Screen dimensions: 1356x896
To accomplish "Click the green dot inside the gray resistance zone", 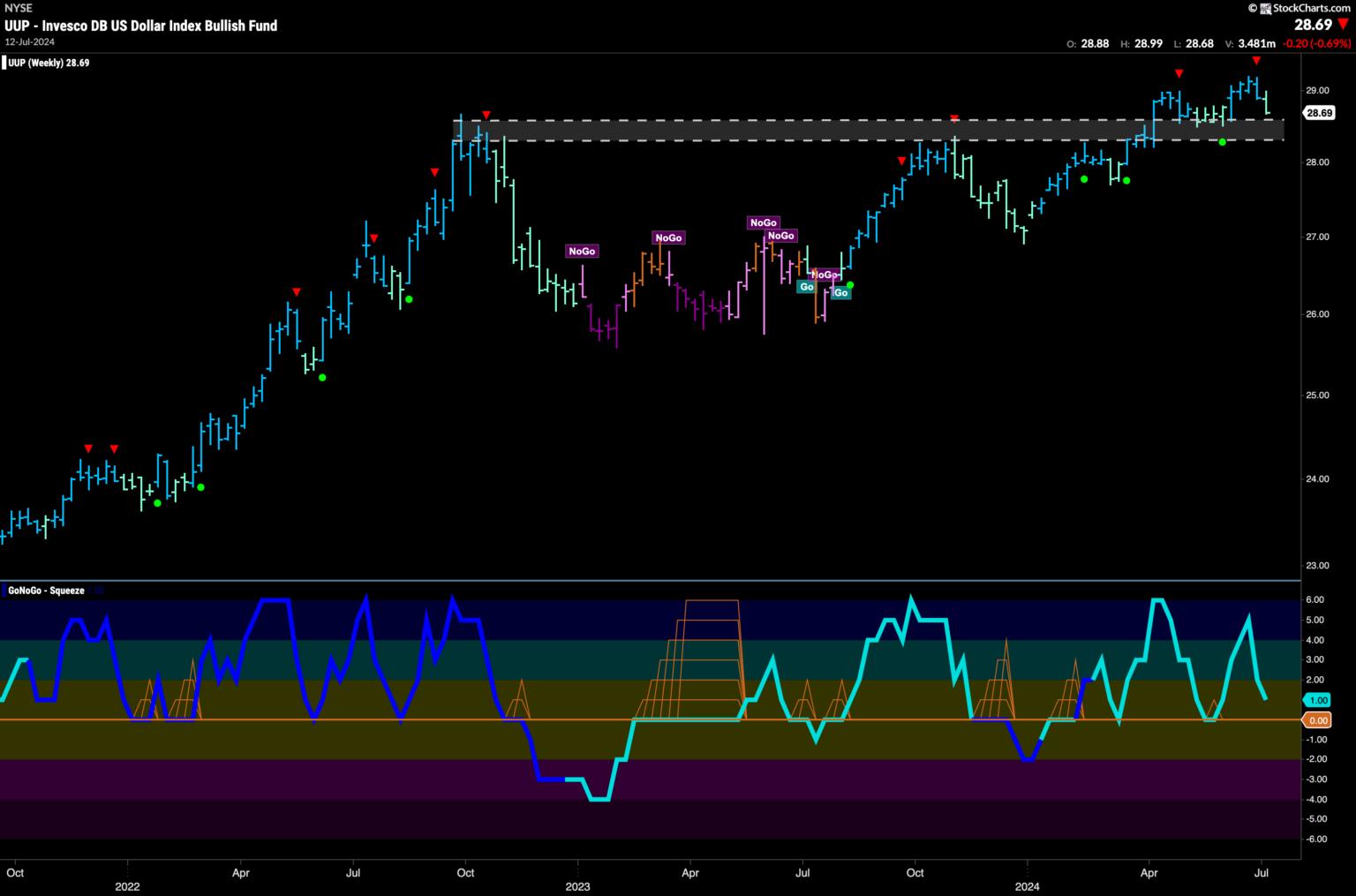I will pyautogui.click(x=1222, y=141).
